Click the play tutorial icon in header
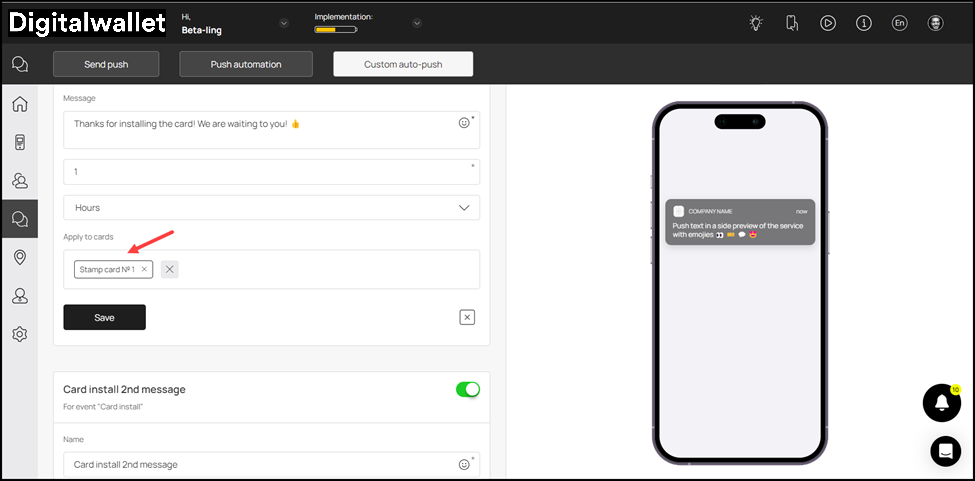 828,23
